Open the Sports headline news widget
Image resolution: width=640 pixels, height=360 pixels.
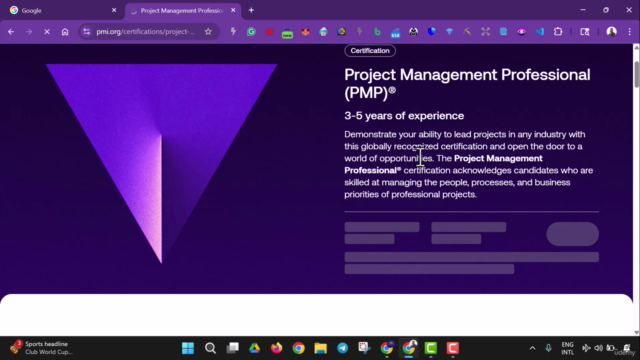coord(42,348)
